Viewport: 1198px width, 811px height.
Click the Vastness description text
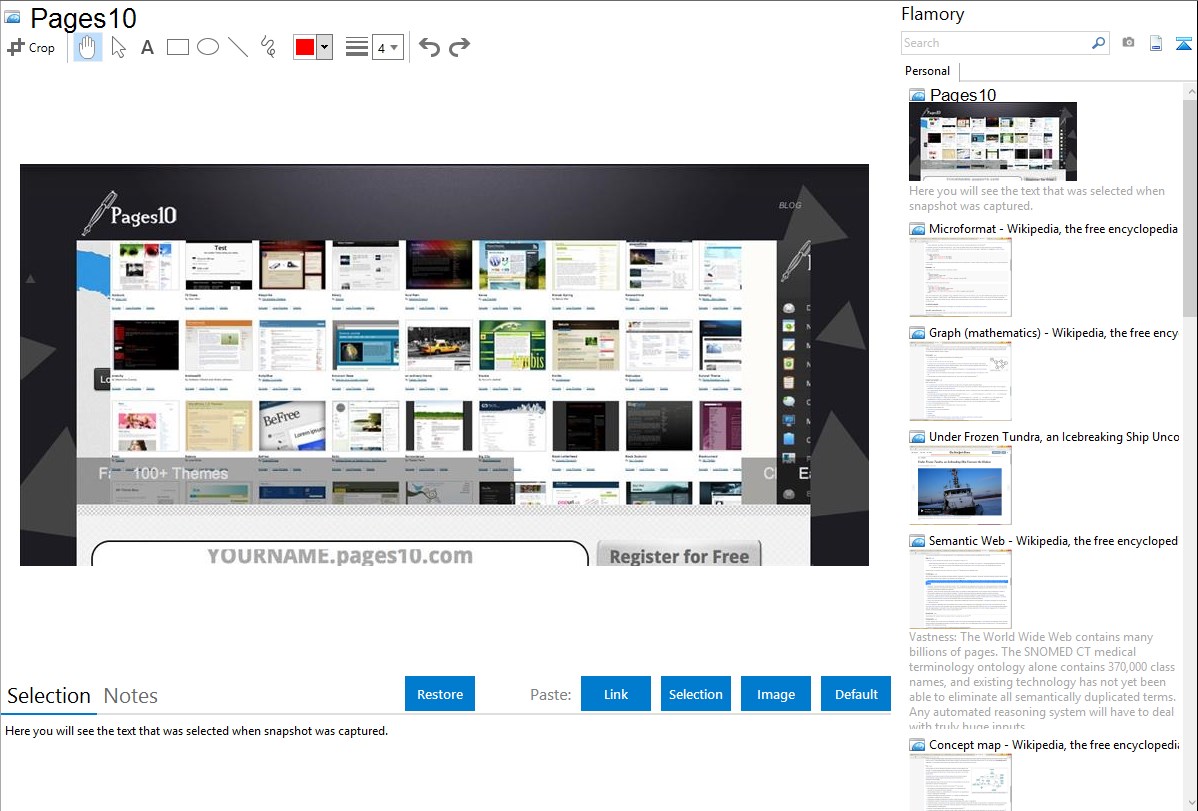point(1043,681)
